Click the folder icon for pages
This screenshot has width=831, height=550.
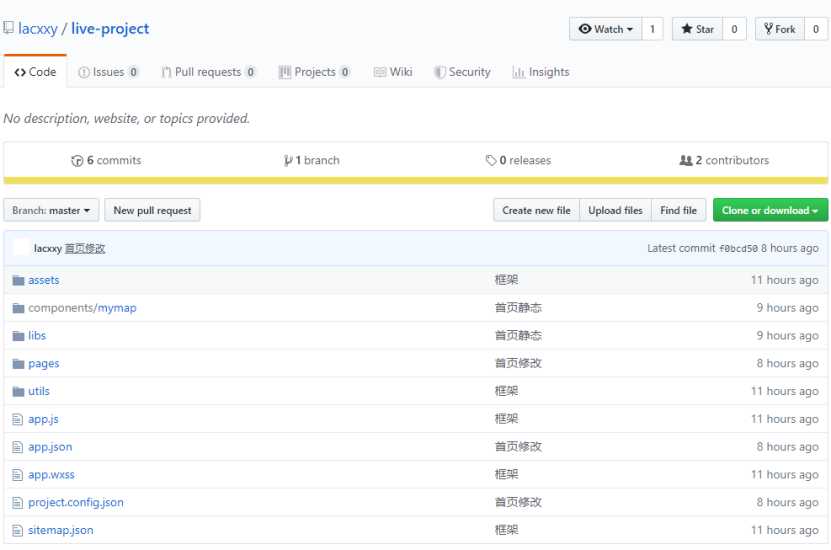19,364
